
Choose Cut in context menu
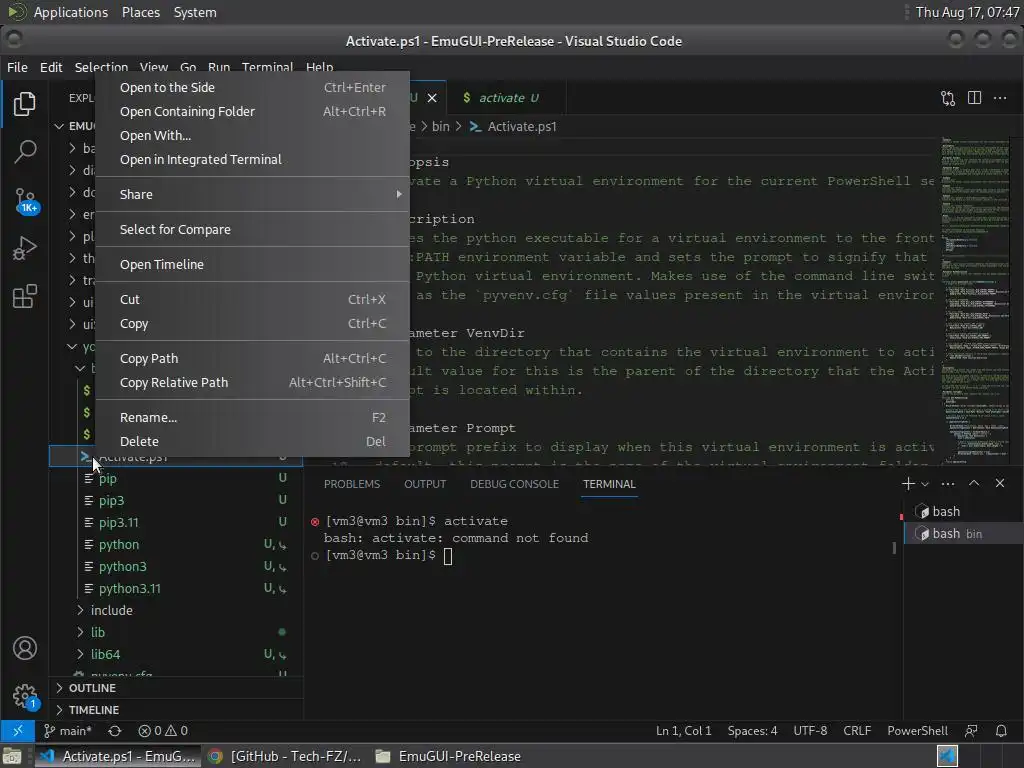(x=252, y=300)
